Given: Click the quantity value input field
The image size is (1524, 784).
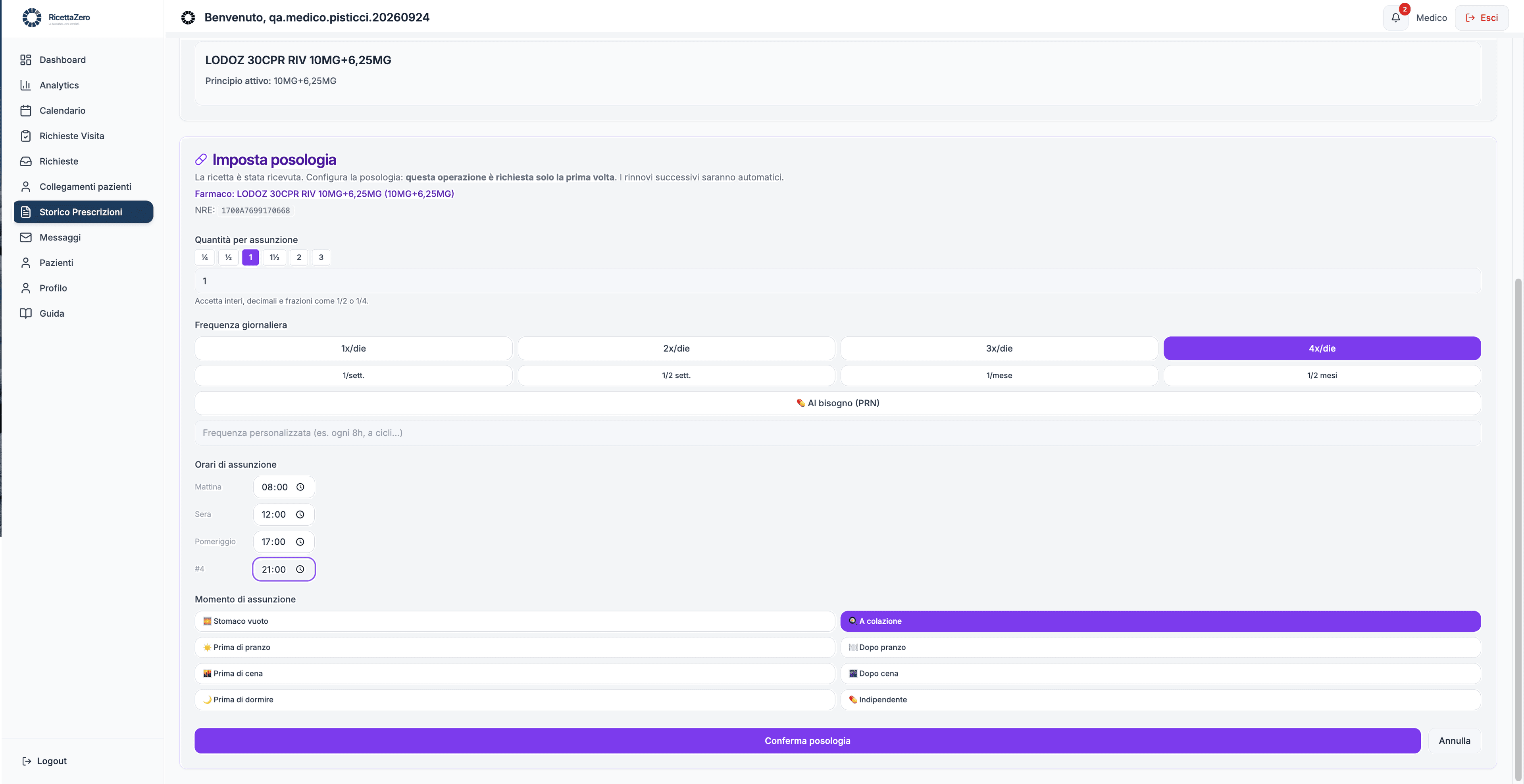Looking at the screenshot, I should [x=838, y=281].
